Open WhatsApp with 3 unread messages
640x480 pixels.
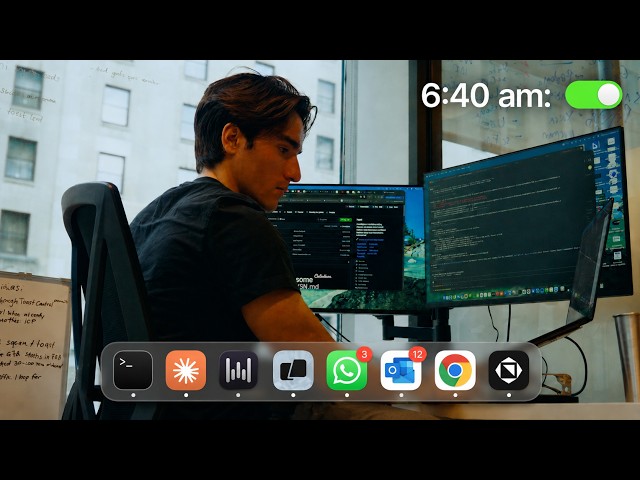click(347, 370)
